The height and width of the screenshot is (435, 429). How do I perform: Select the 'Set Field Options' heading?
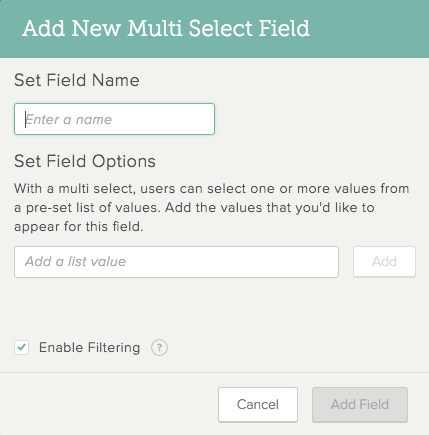tap(85, 161)
